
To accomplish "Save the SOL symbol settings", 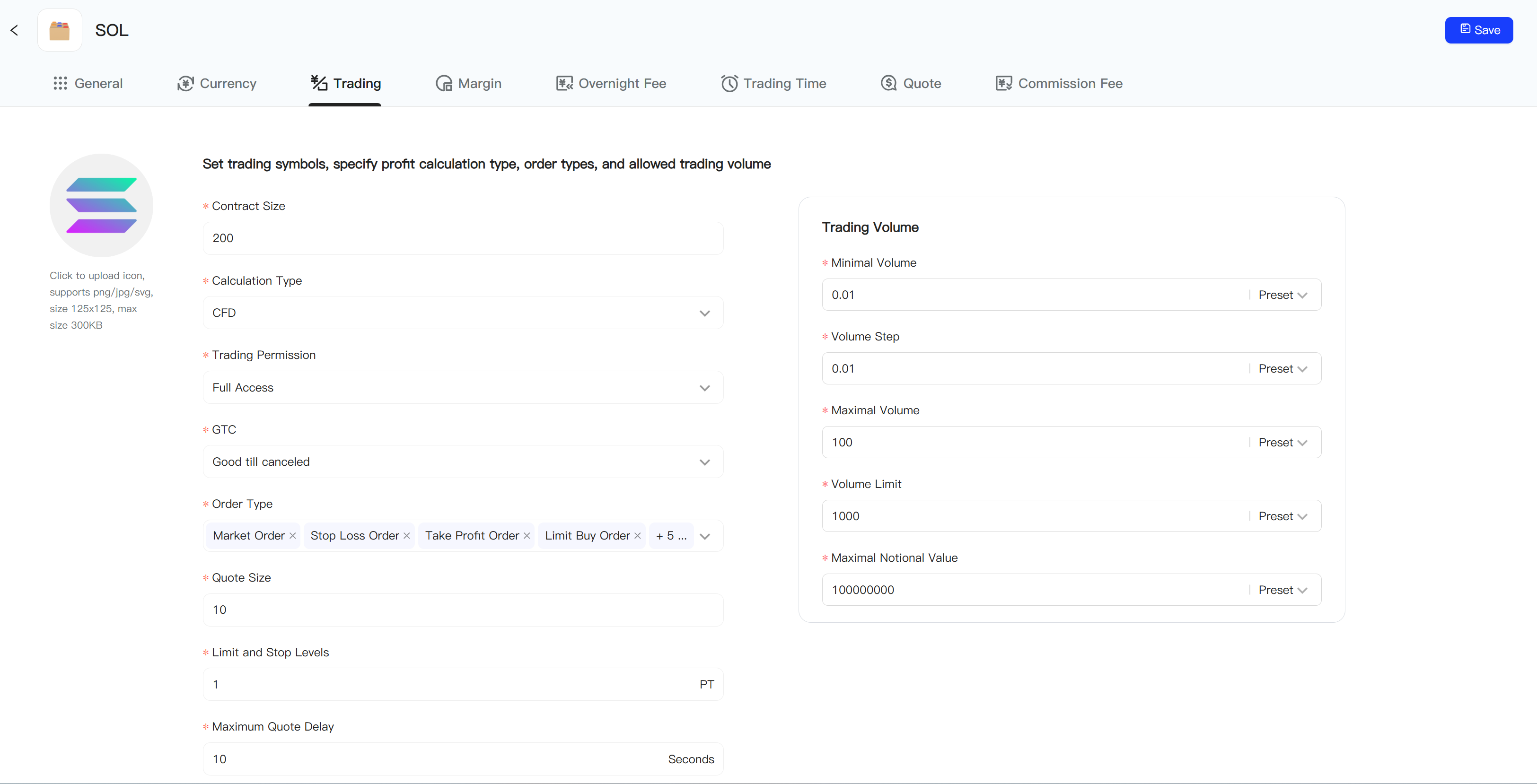I will point(1478,30).
